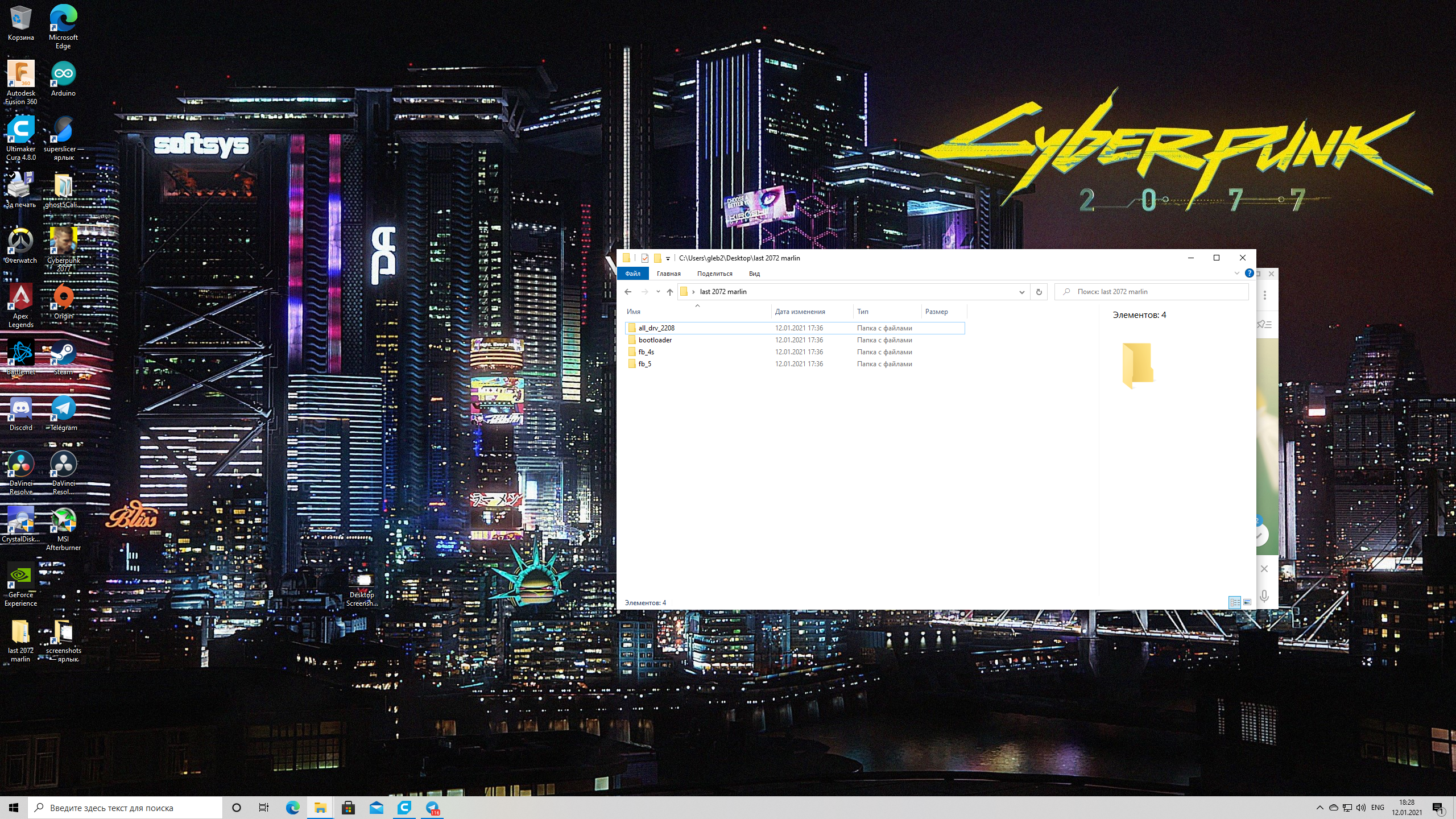Select the ghost5Cali archive on desktop
The height and width of the screenshot is (819, 1456).
(63, 190)
